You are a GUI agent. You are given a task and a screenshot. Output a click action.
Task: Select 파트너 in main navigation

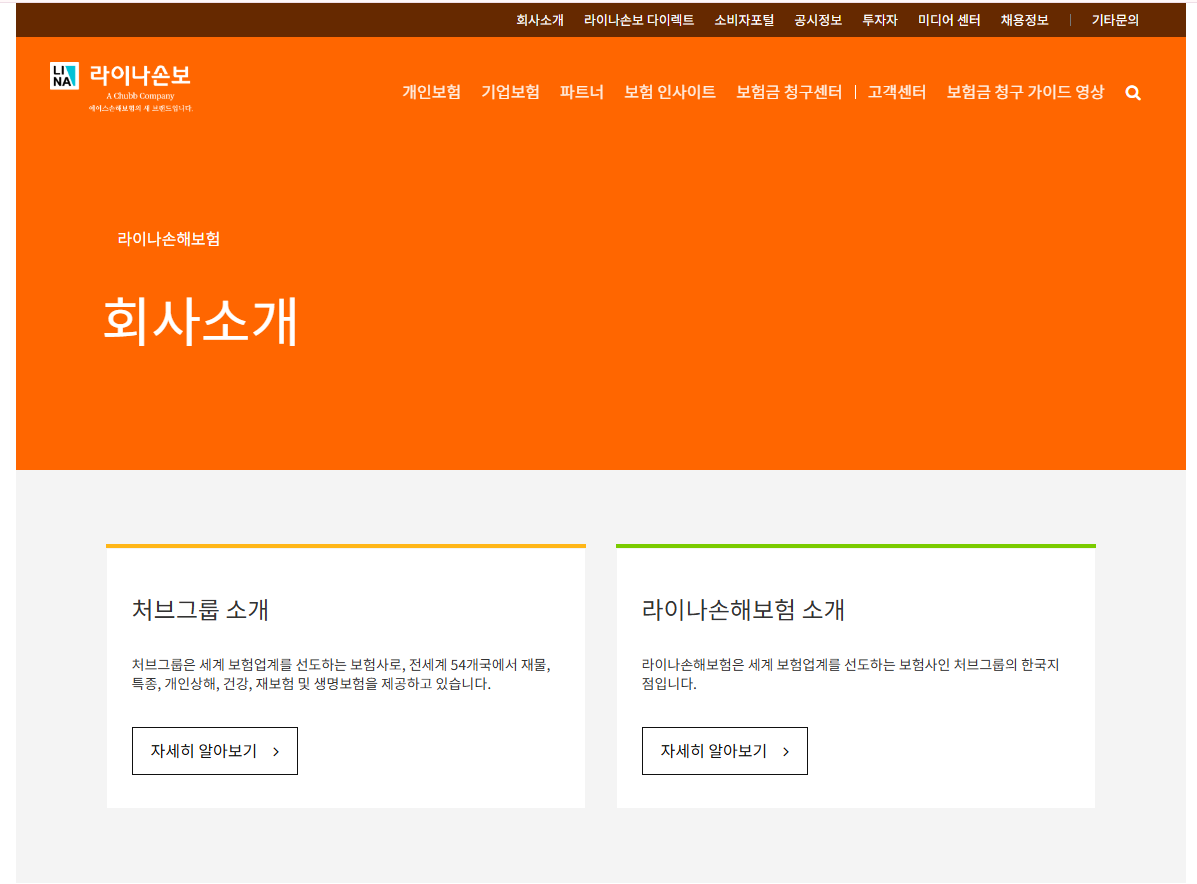tap(582, 92)
